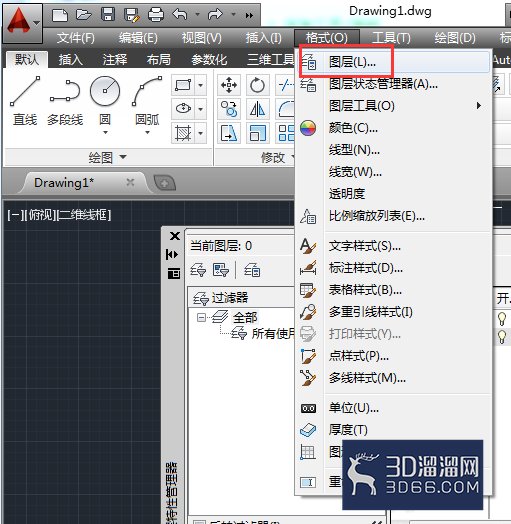Screen dimensions: 511x524
Task: Switch to the 默认 ribbon tab
Action: coord(27,59)
